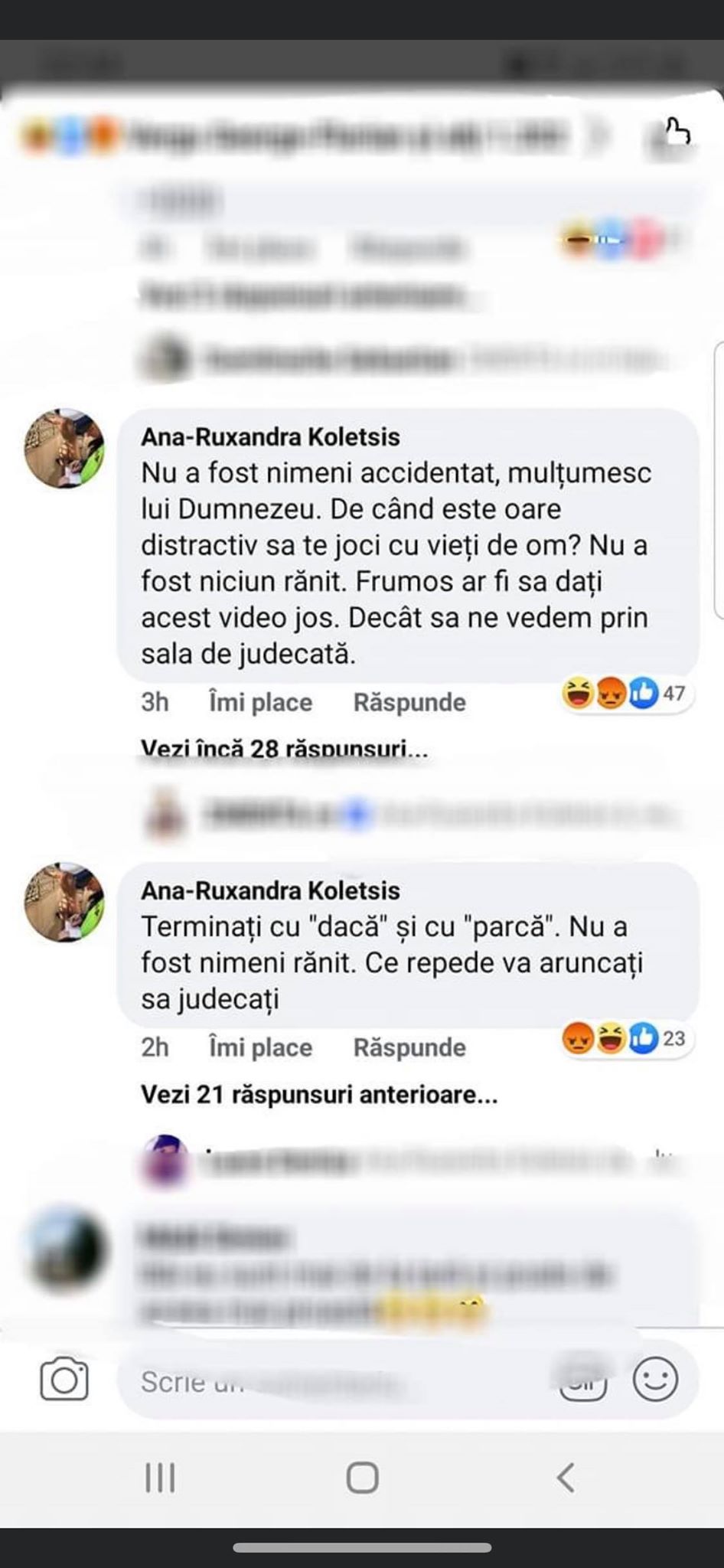Open Android recent apps button

click(161, 1478)
